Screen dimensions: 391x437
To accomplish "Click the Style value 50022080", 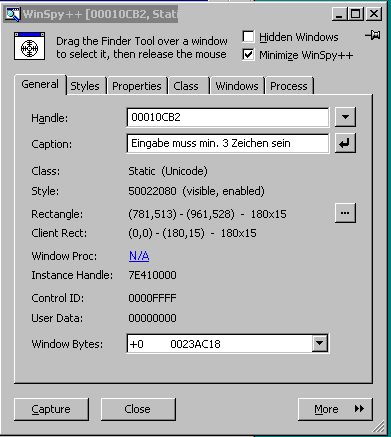I will [152, 191].
